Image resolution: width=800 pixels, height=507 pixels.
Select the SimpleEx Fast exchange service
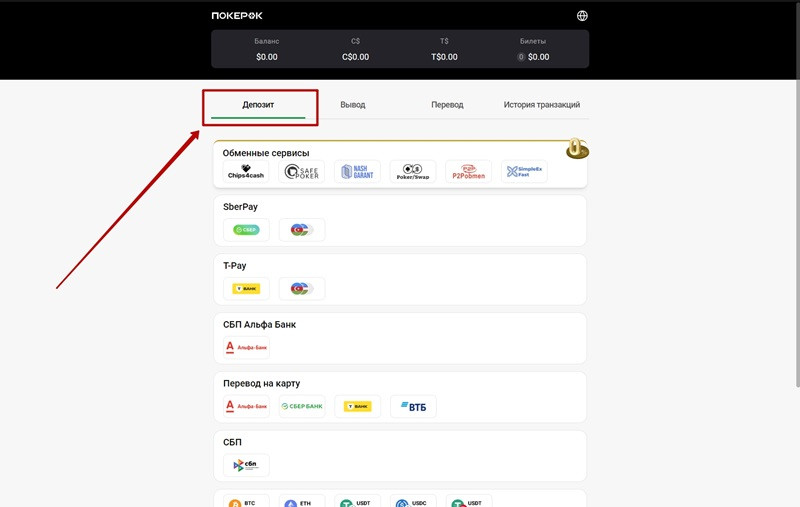[524, 172]
